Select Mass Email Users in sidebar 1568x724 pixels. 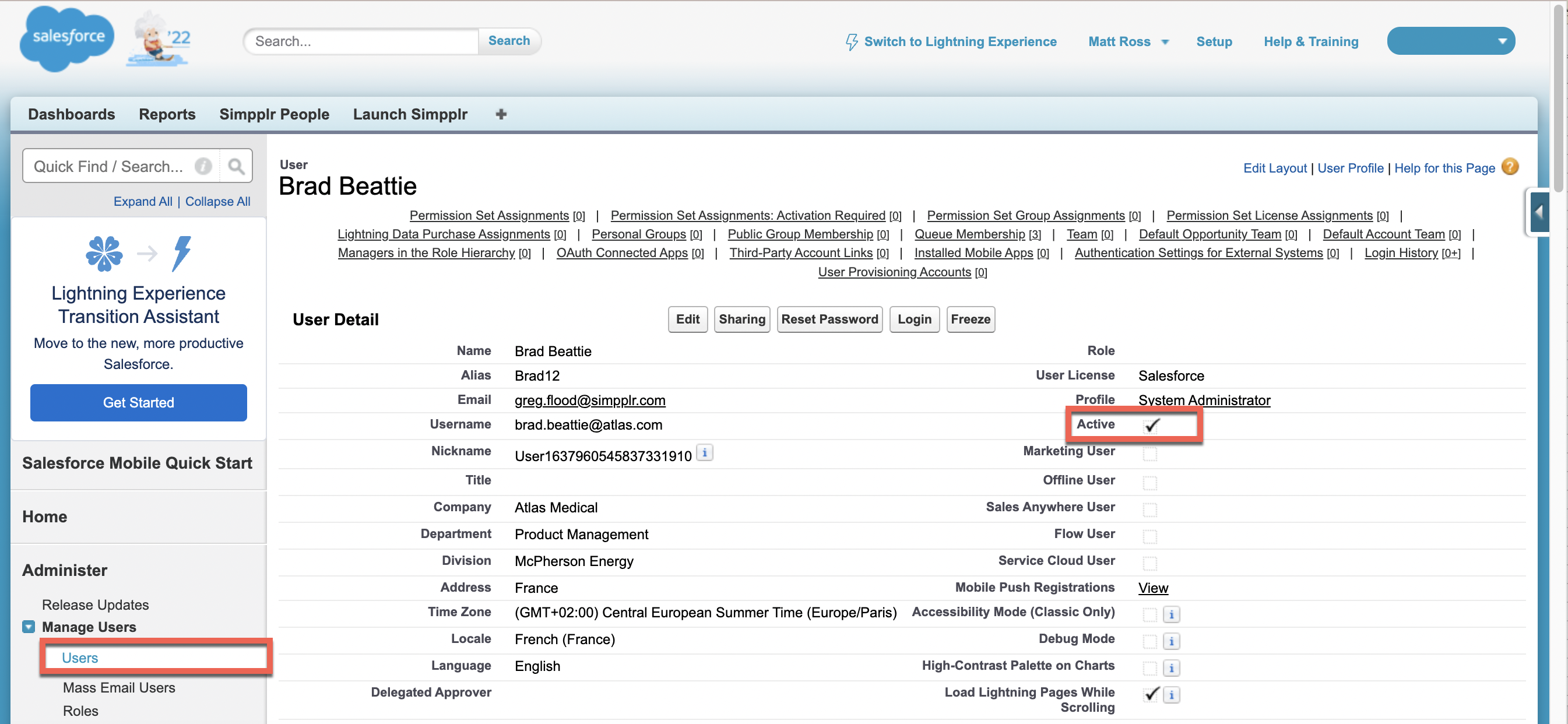point(119,687)
